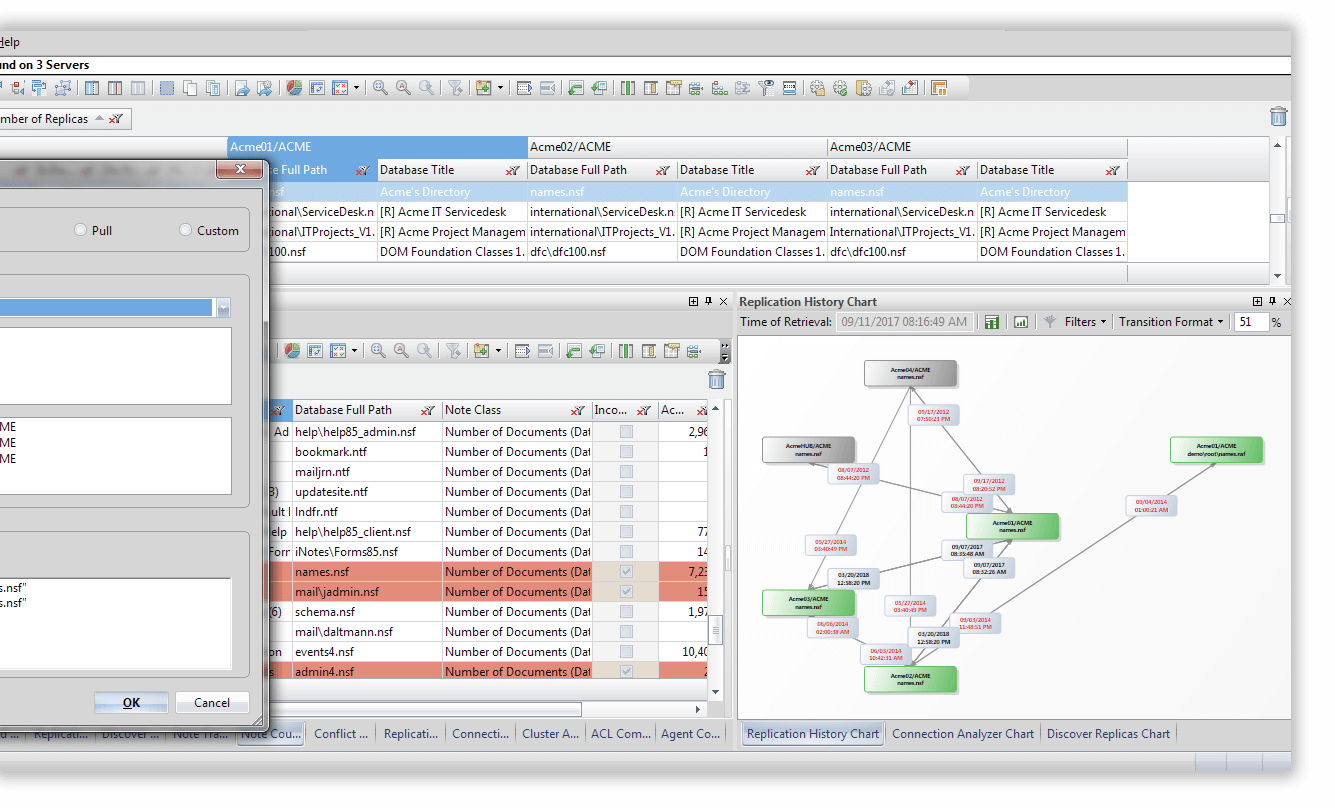Open the Transition Format dropdown
This screenshot has height=808, width=1335.
pyautogui.click(x=1171, y=322)
